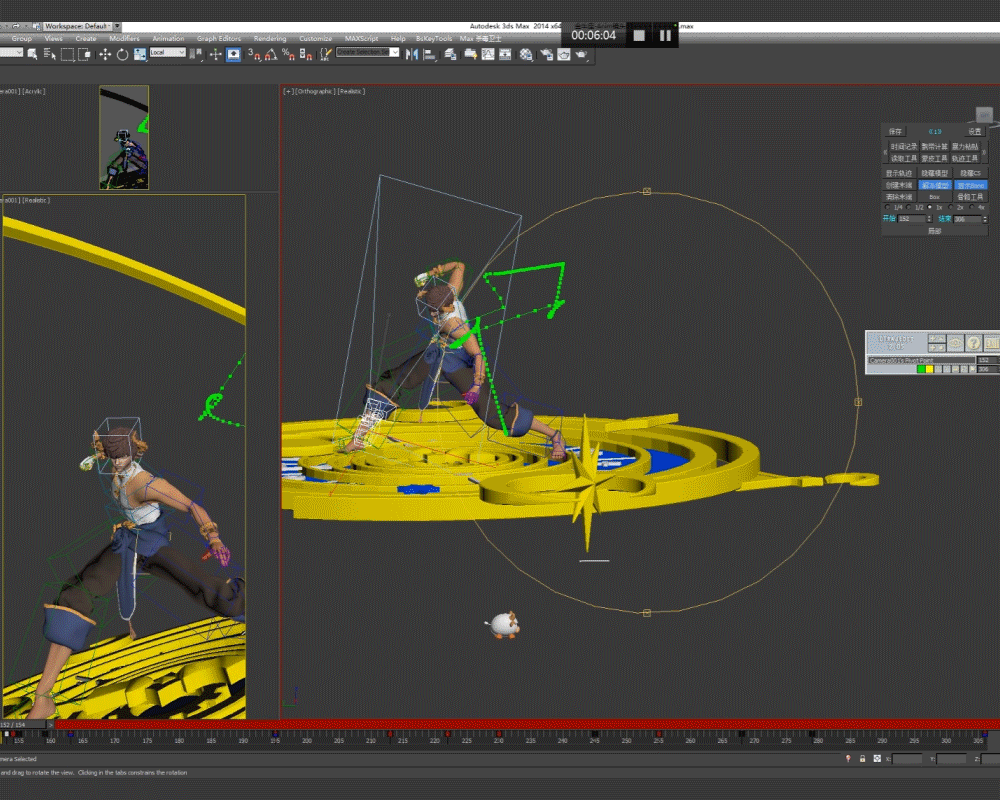Open the Animation menu
The width and height of the screenshot is (1000, 800).
click(168, 38)
